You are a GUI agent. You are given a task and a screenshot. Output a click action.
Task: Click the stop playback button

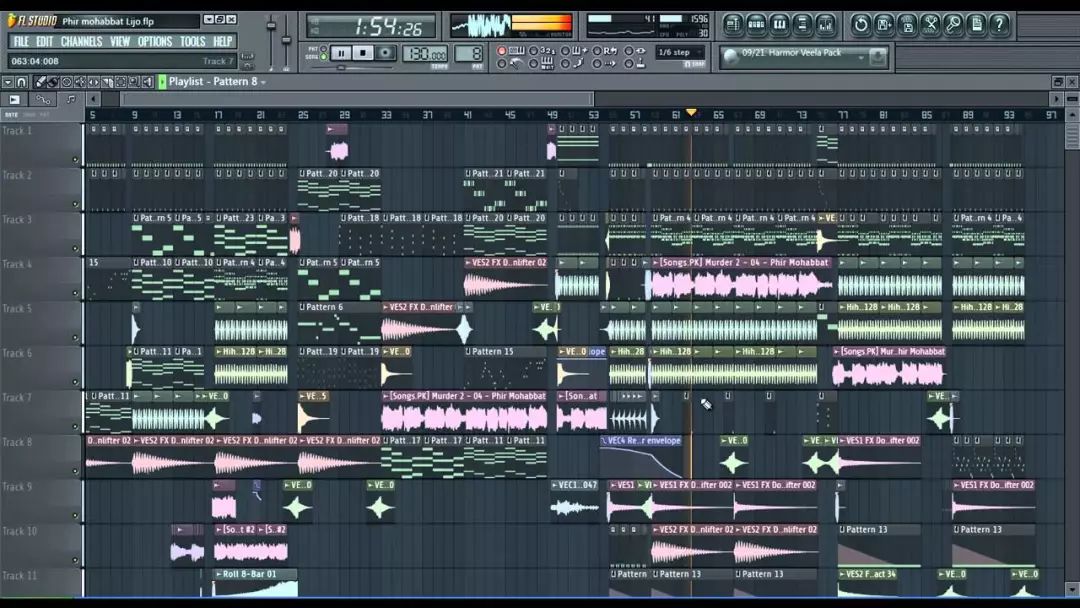(364, 53)
